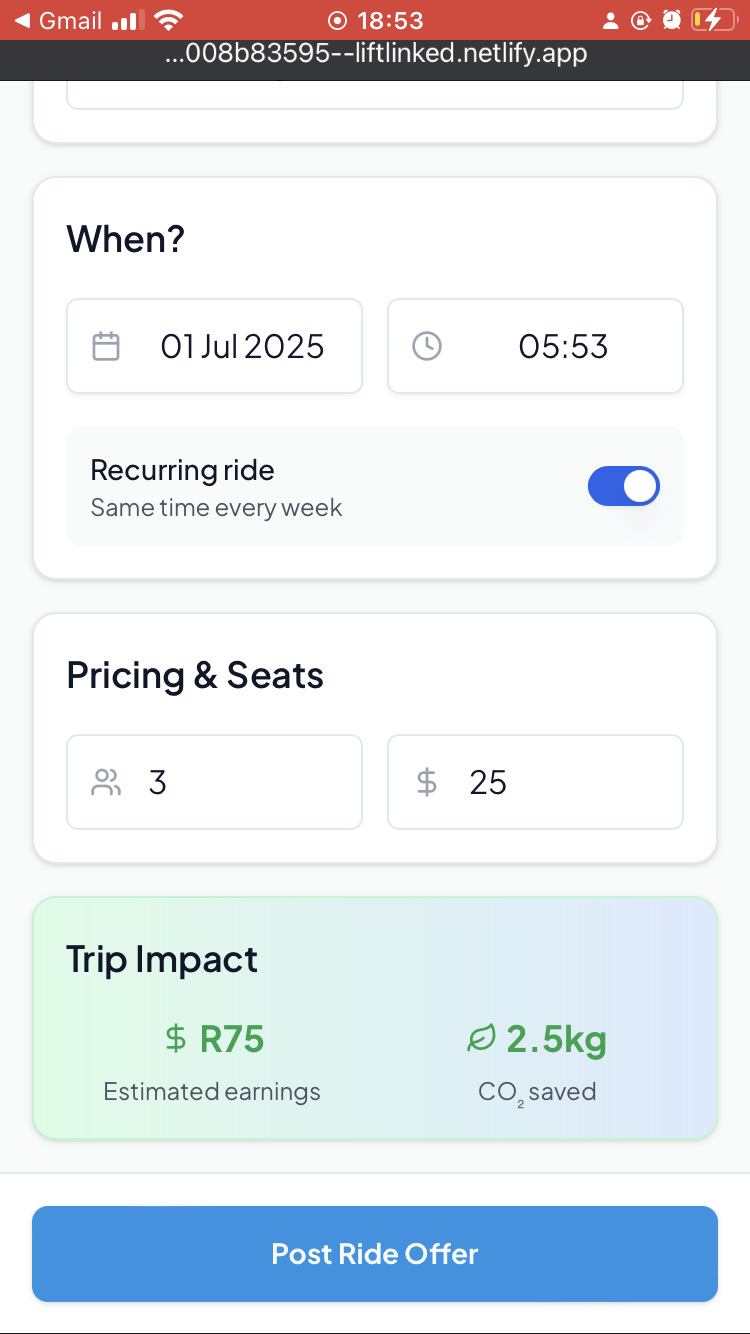Tap the Wi-Fi icon in status bar

point(170,20)
